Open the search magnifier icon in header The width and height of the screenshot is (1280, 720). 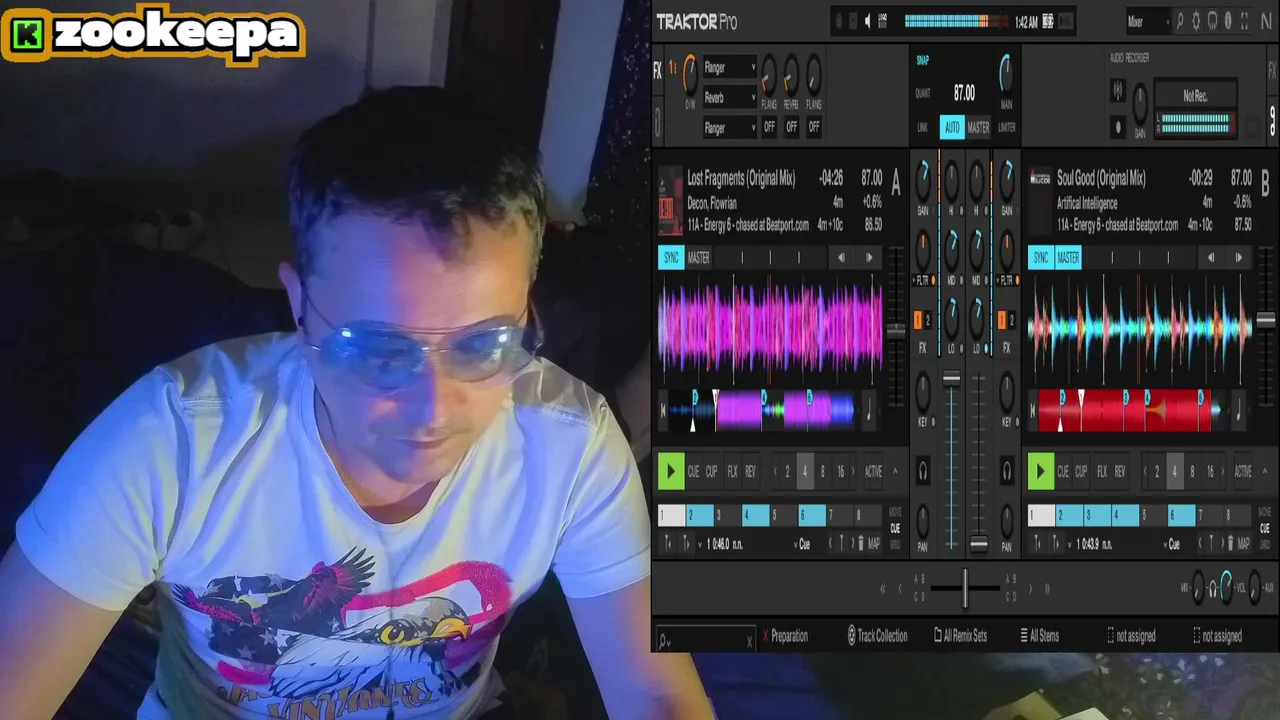click(x=1179, y=20)
